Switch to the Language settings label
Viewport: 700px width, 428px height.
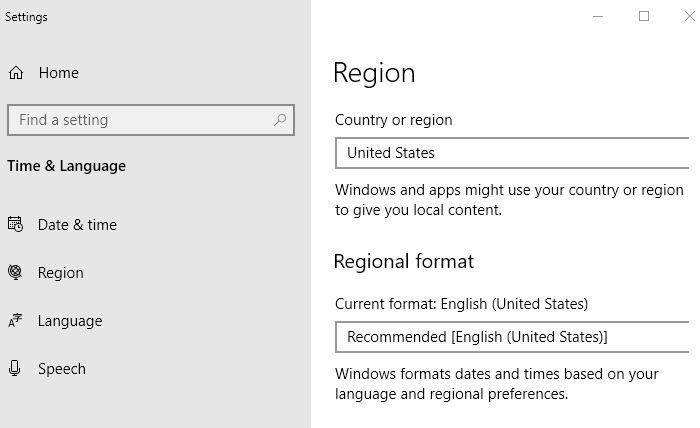pos(70,321)
